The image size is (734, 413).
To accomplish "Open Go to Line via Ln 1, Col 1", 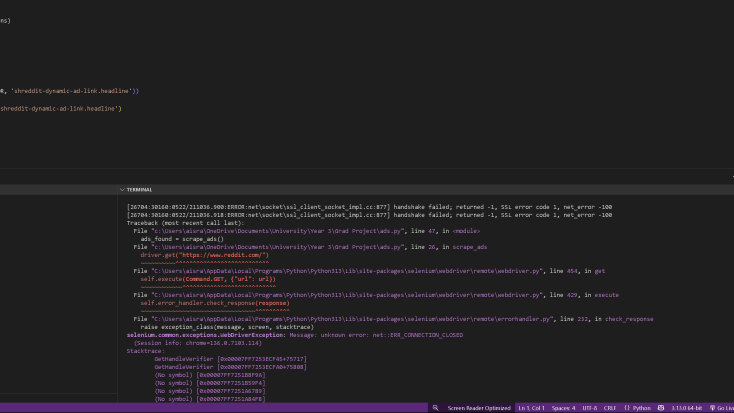I will pos(531,408).
